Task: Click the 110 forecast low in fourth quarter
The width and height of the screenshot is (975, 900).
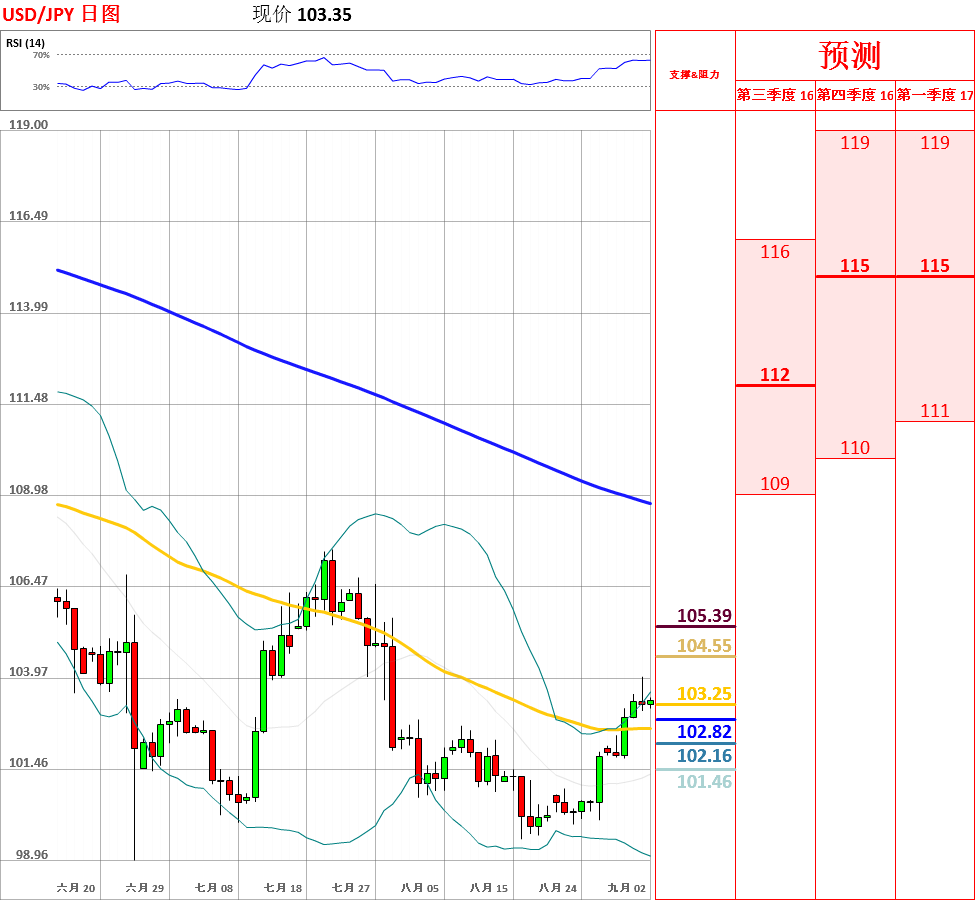Action: [x=855, y=448]
